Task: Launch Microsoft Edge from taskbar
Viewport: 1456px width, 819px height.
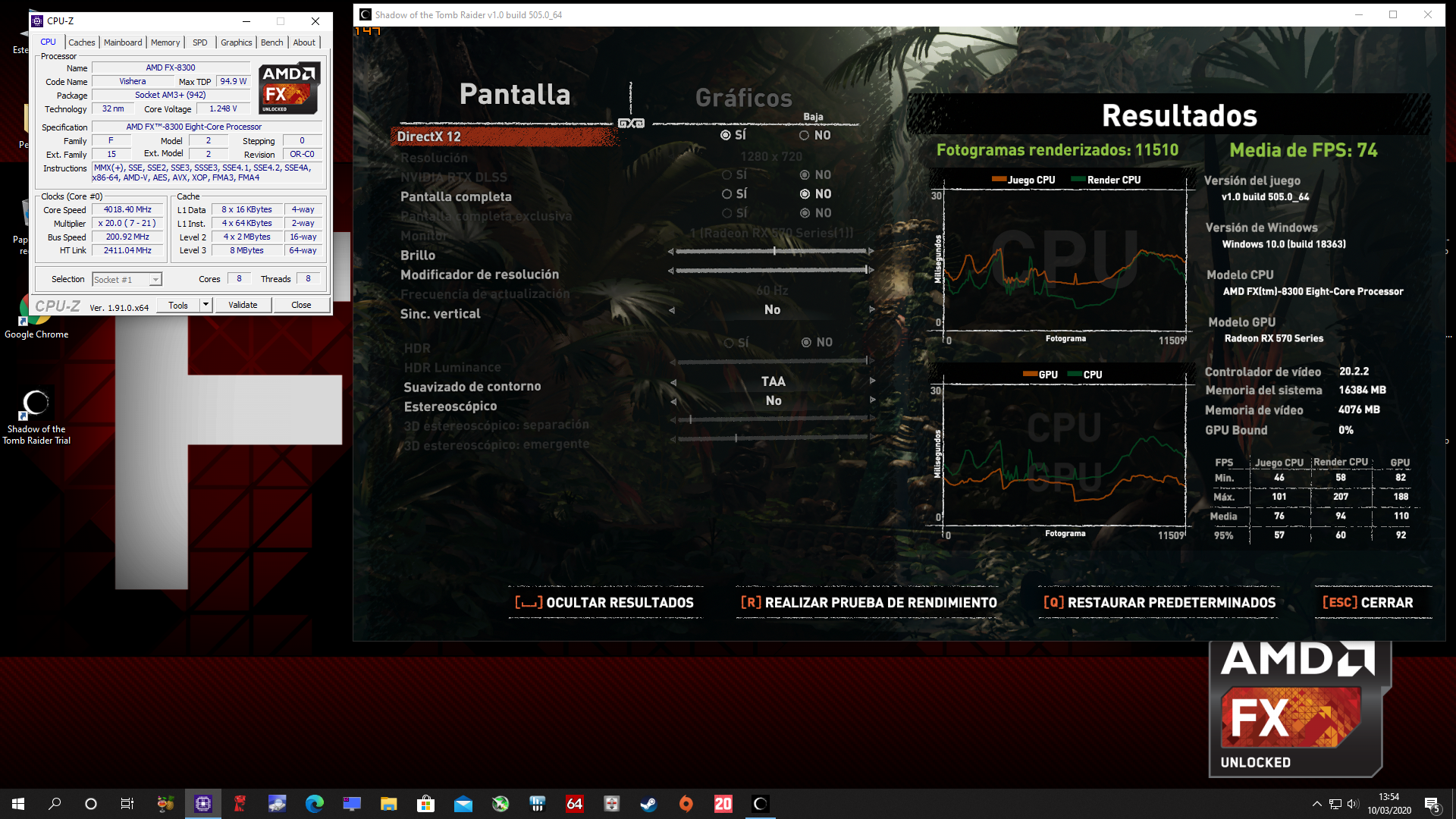Action: point(314,804)
